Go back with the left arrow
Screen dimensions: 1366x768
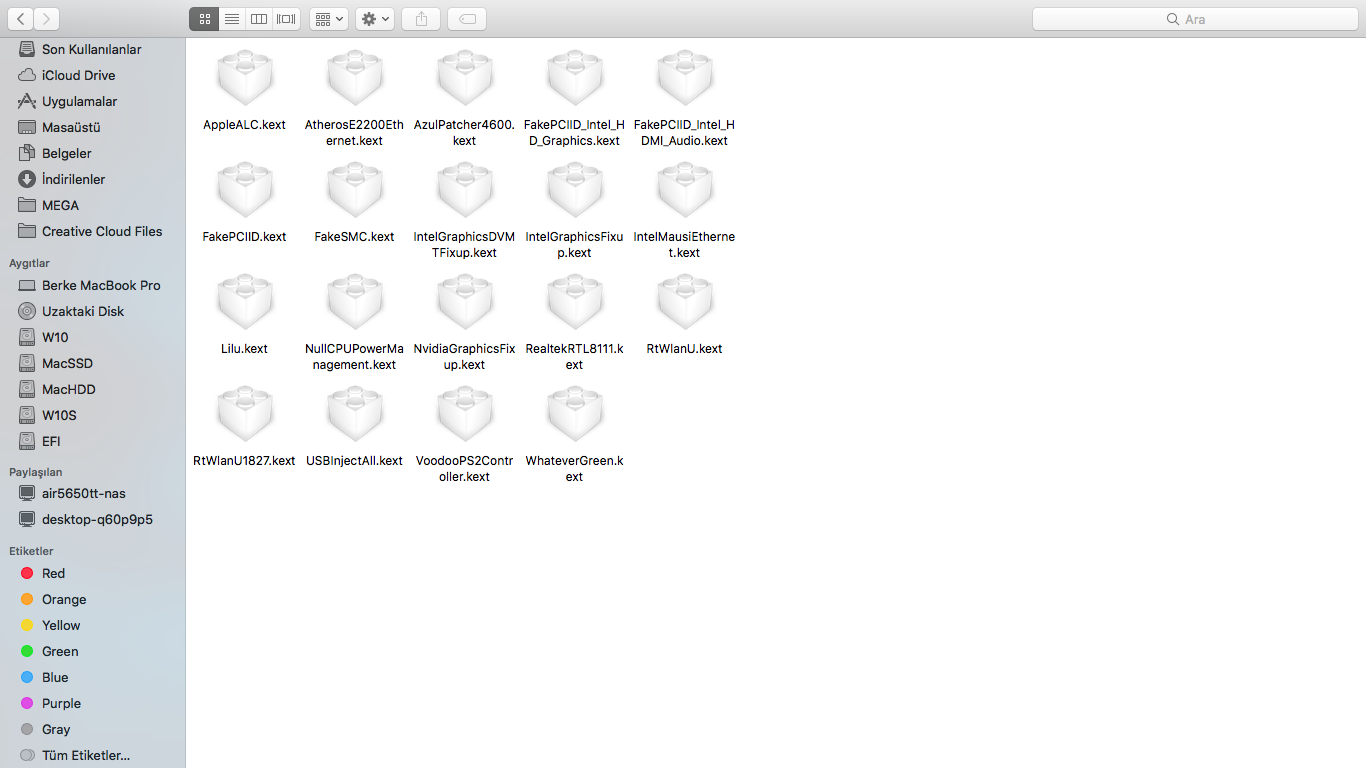(x=20, y=19)
